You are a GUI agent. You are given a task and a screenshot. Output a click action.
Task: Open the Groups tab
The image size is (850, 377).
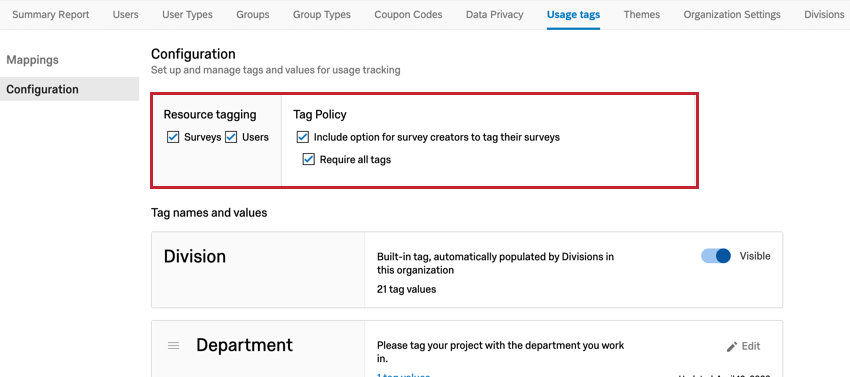253,15
